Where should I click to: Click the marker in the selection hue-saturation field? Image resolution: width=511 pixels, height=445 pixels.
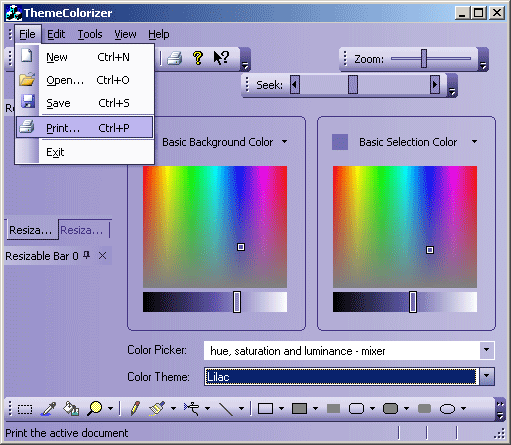tap(430, 250)
